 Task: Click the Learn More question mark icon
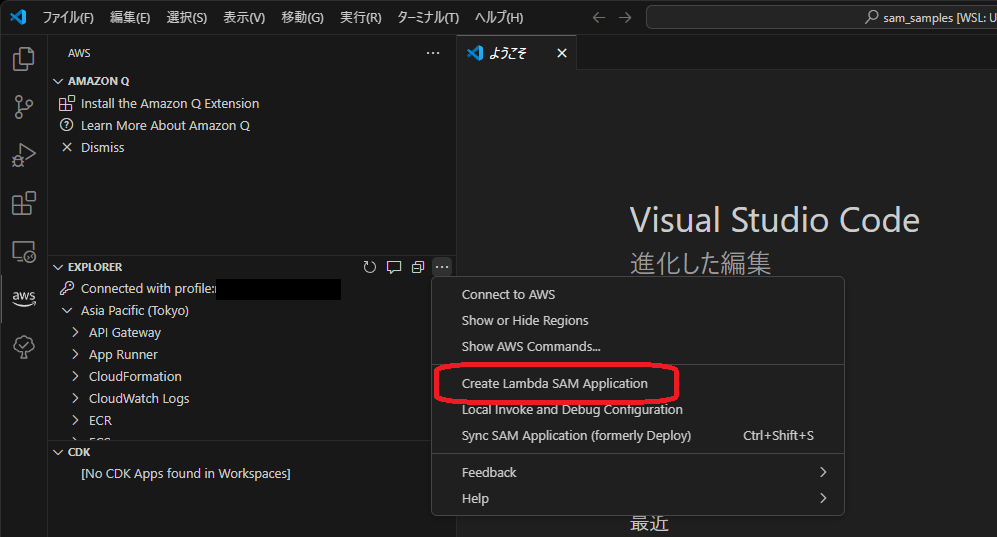tap(67, 125)
